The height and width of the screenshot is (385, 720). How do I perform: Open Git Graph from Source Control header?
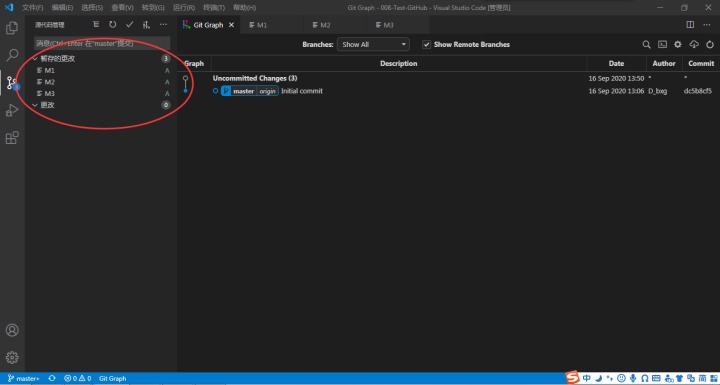146,25
